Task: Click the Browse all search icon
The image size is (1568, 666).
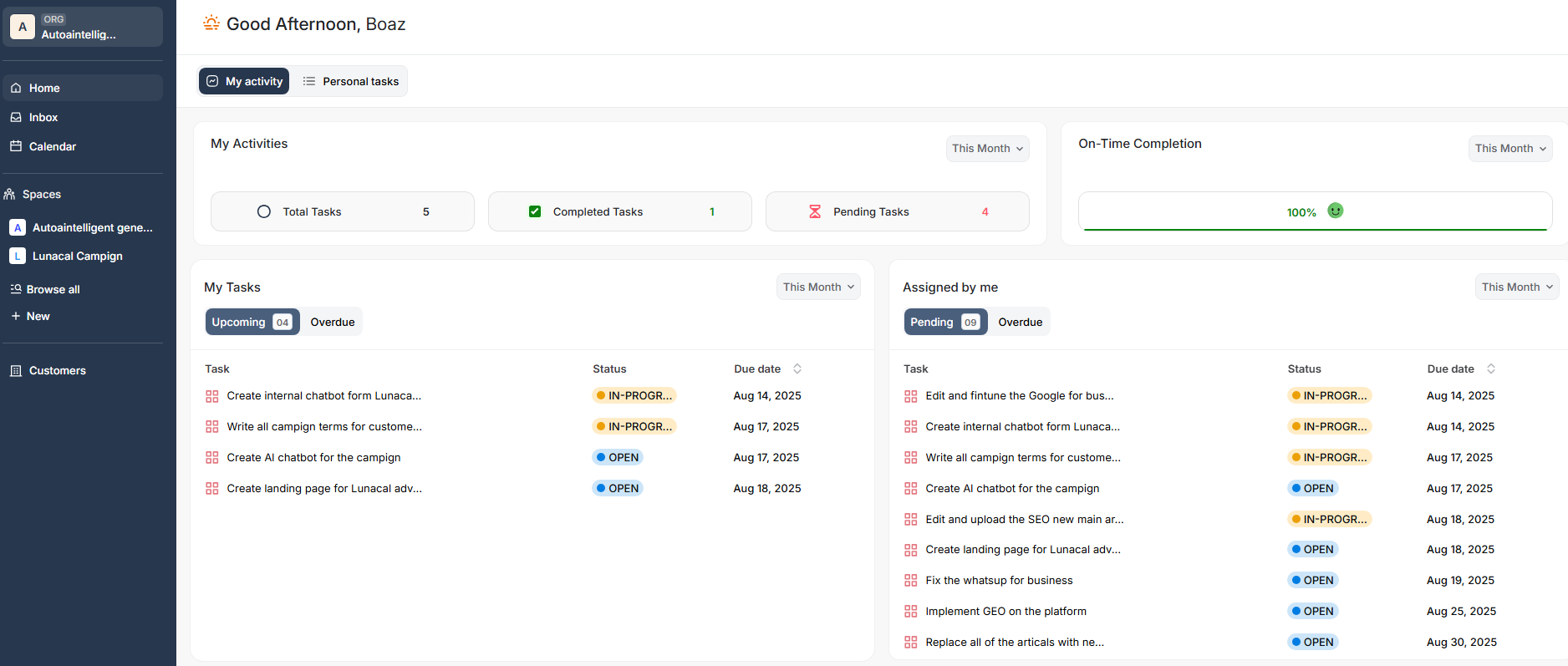Action: point(16,289)
